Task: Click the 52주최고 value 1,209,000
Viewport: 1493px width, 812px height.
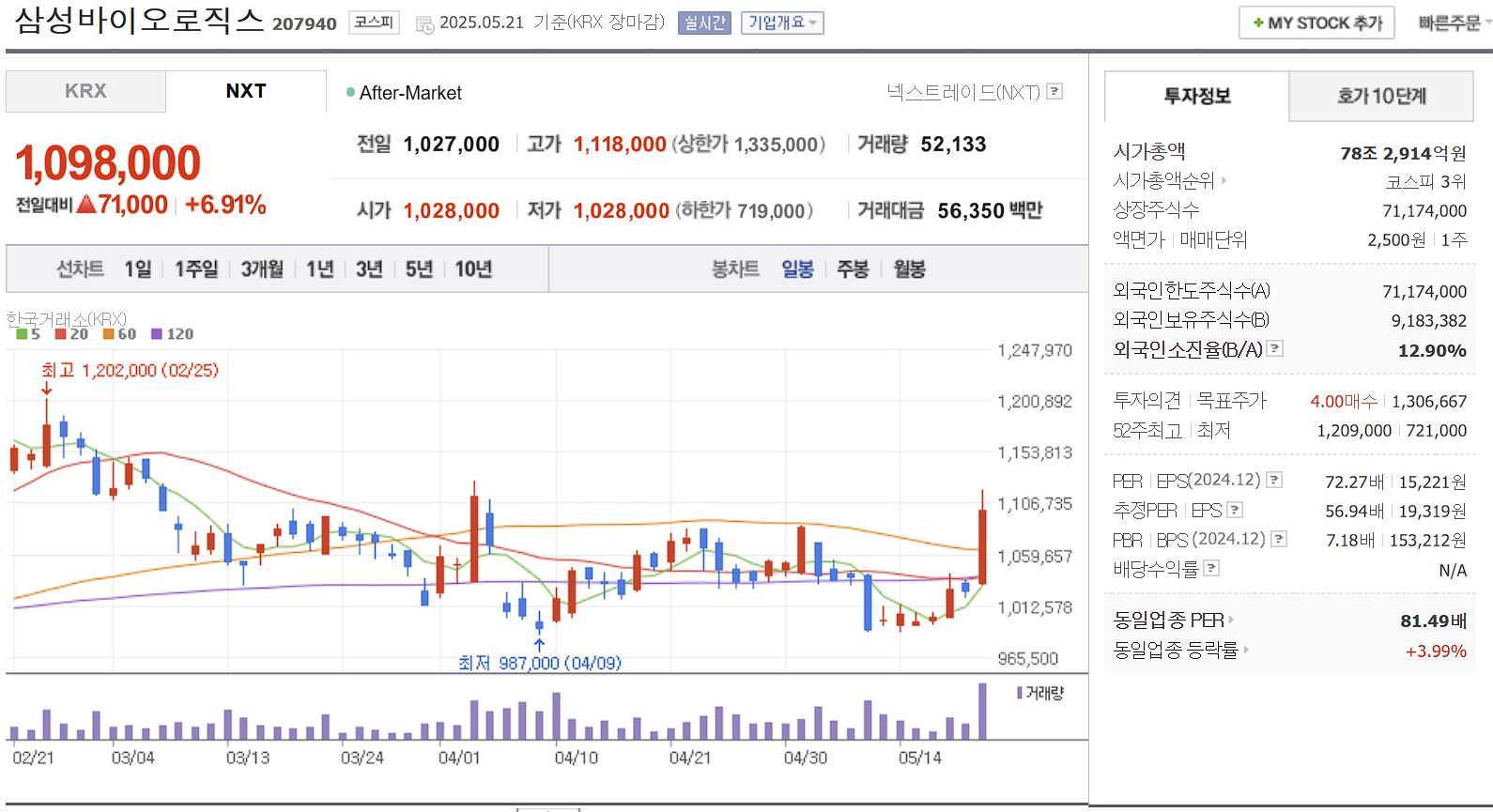Action: pos(1354,431)
